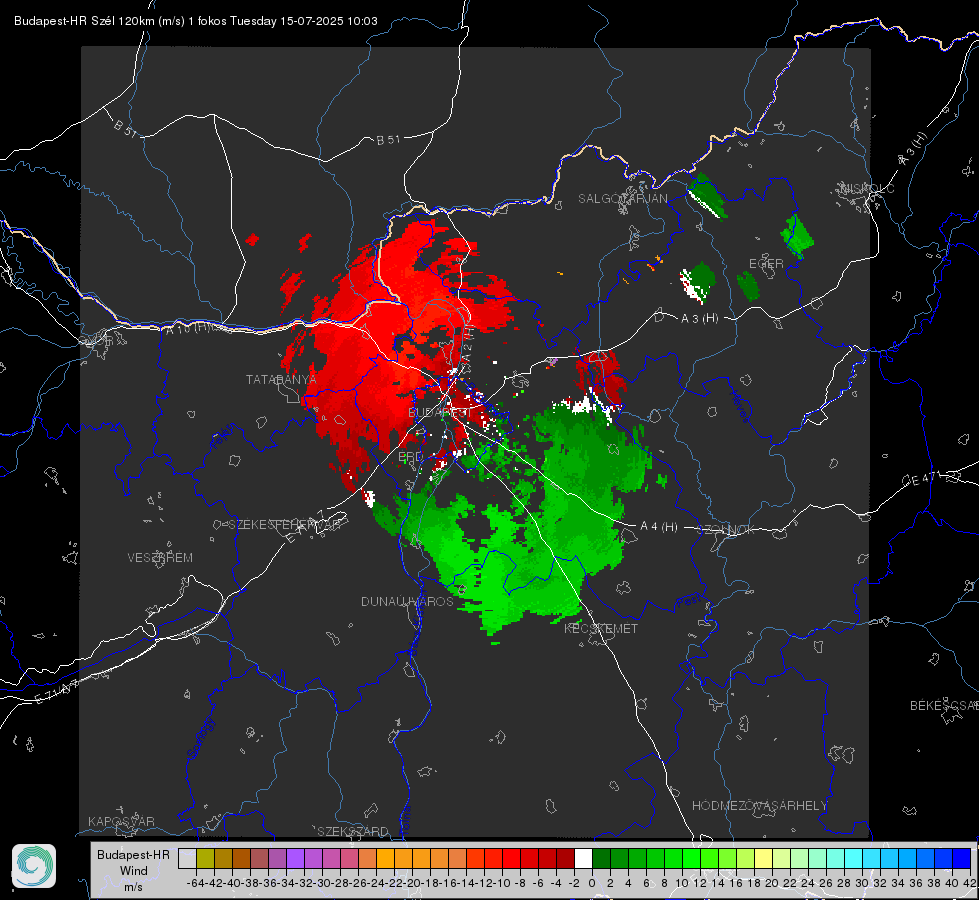
Task: Pick the yellow swatch above the 18 label
Action: click(x=764, y=859)
